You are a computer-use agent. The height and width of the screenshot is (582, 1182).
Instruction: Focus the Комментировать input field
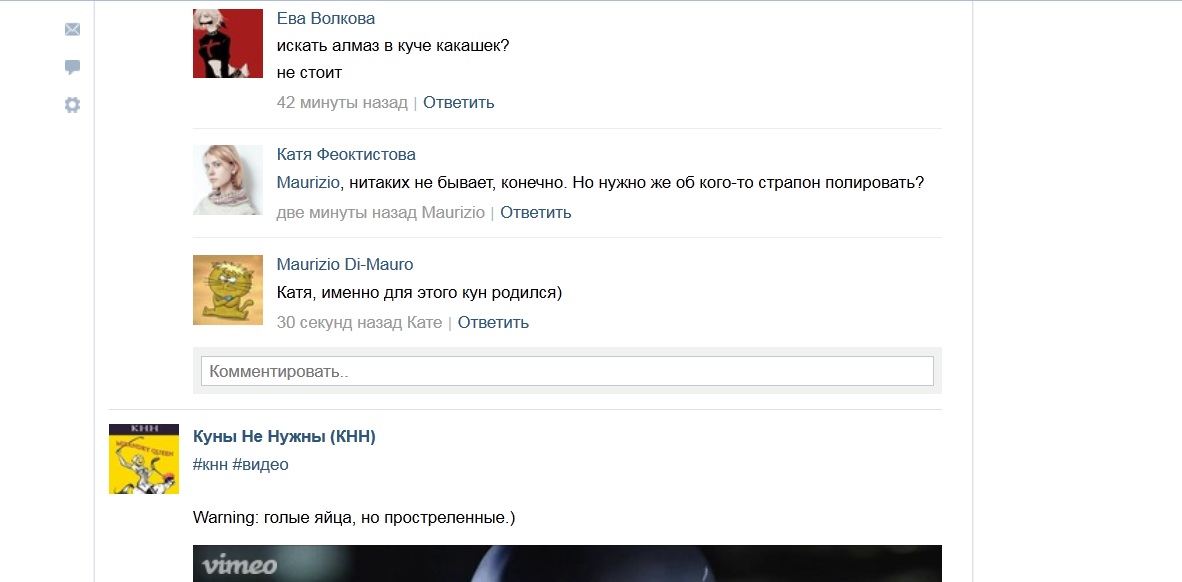[567, 371]
